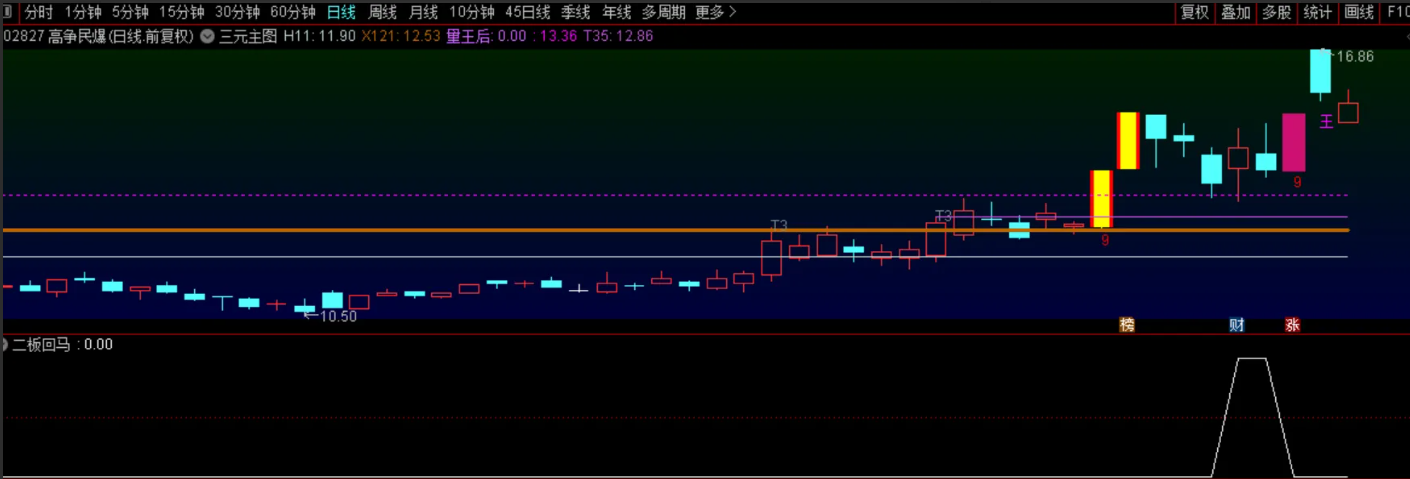
Task: Click the purple 王 marker on the chart
Action: [x=1326, y=122]
